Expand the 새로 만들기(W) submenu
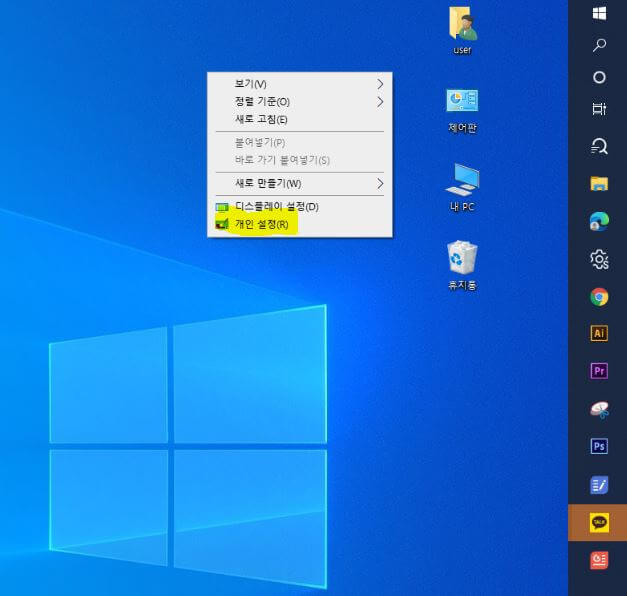This screenshot has height=596, width=627. [300, 184]
